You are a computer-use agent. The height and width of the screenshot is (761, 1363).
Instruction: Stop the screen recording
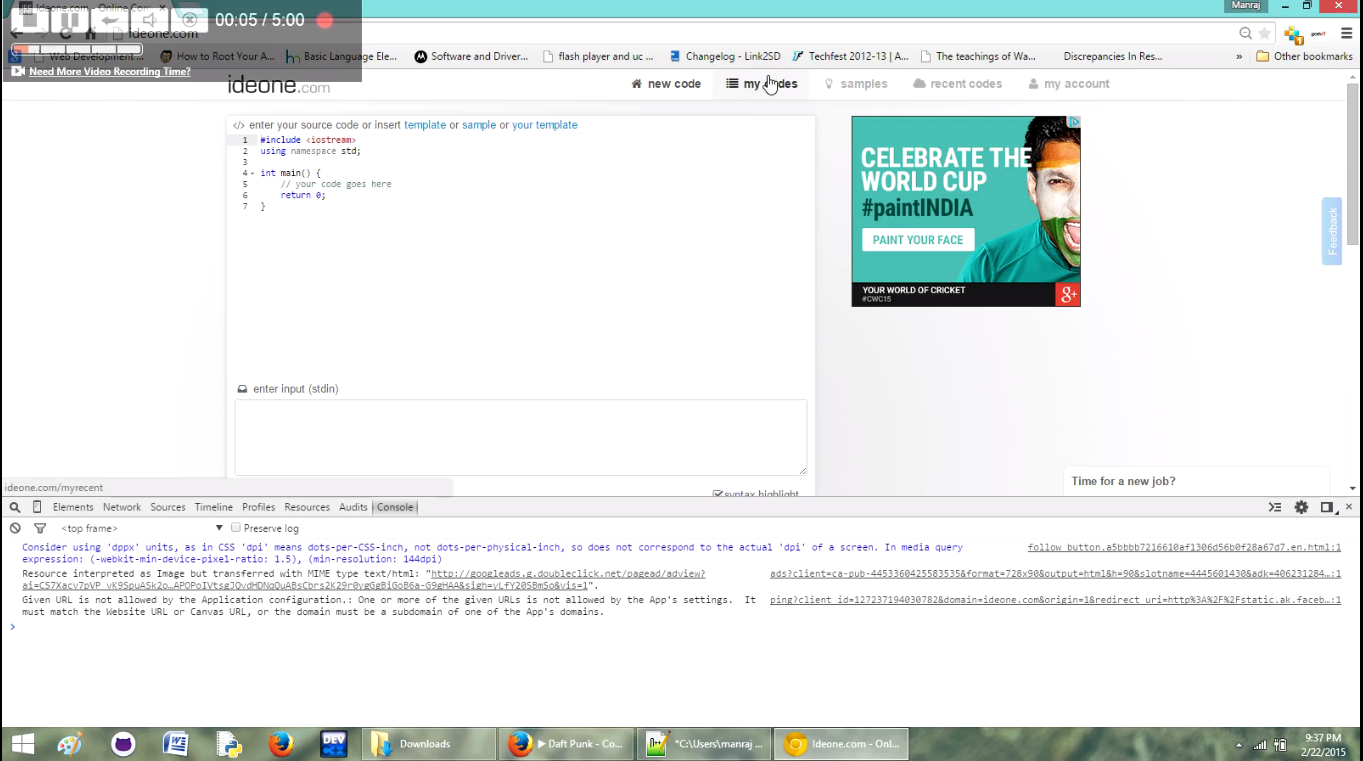(29, 19)
